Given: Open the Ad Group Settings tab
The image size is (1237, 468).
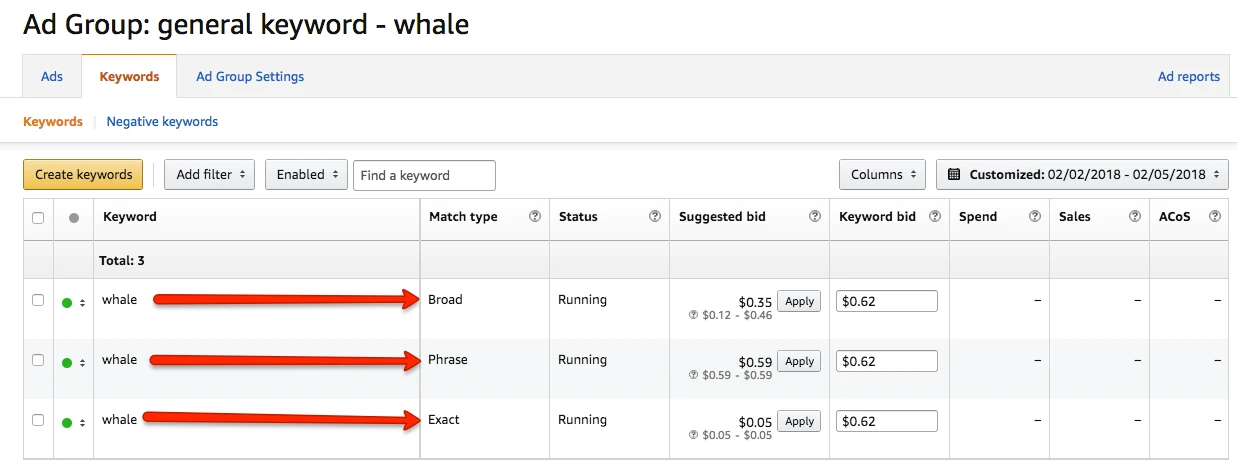Looking at the screenshot, I should tap(250, 76).
